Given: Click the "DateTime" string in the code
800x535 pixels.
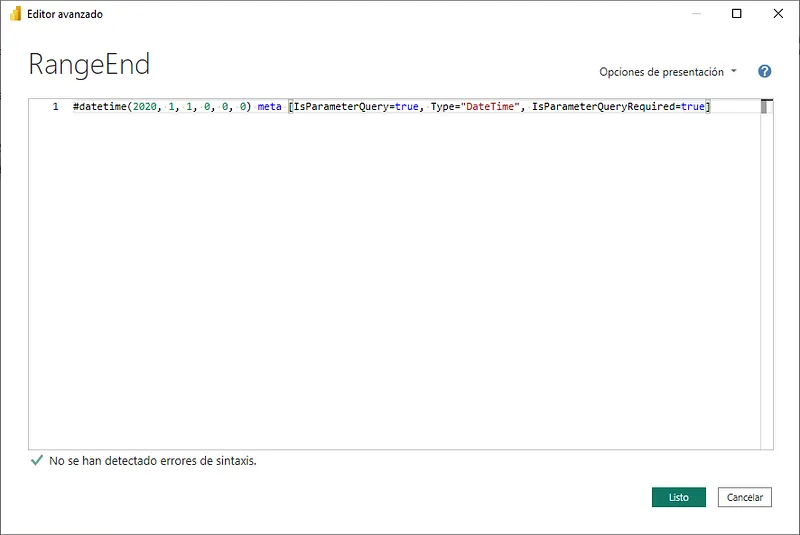Looking at the screenshot, I should pos(490,107).
